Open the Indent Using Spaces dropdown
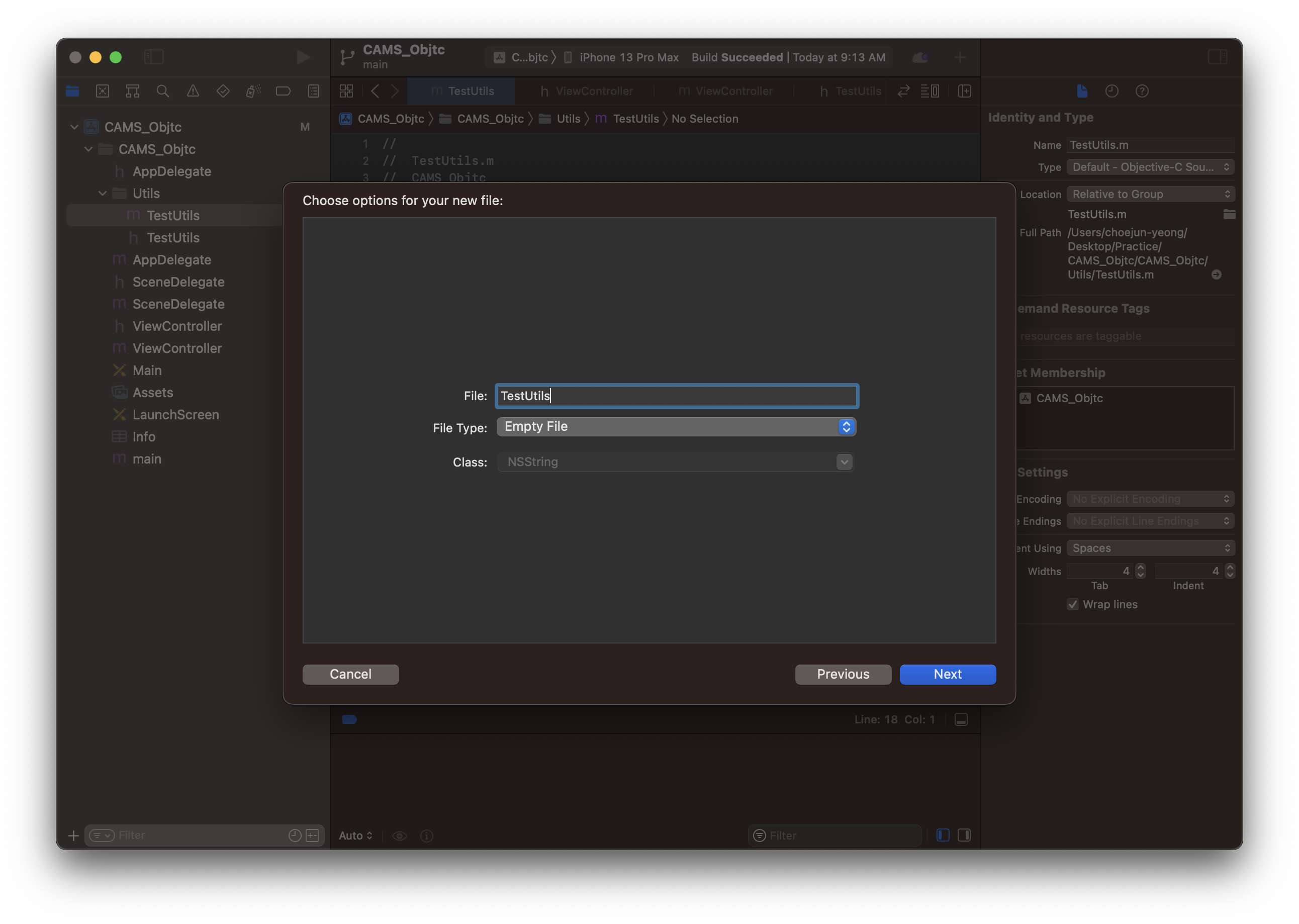Image resolution: width=1299 pixels, height=924 pixels. tap(1150, 548)
